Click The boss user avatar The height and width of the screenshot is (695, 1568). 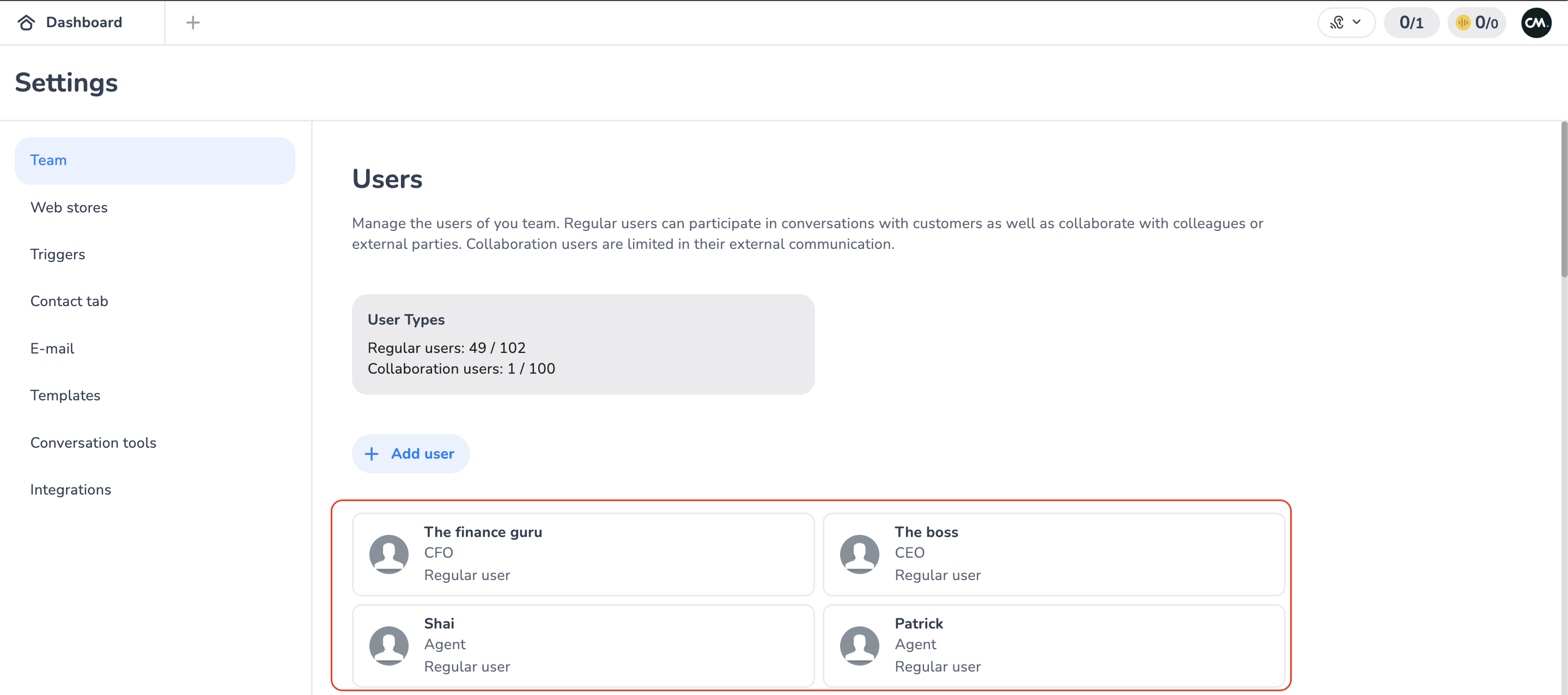[x=859, y=554]
